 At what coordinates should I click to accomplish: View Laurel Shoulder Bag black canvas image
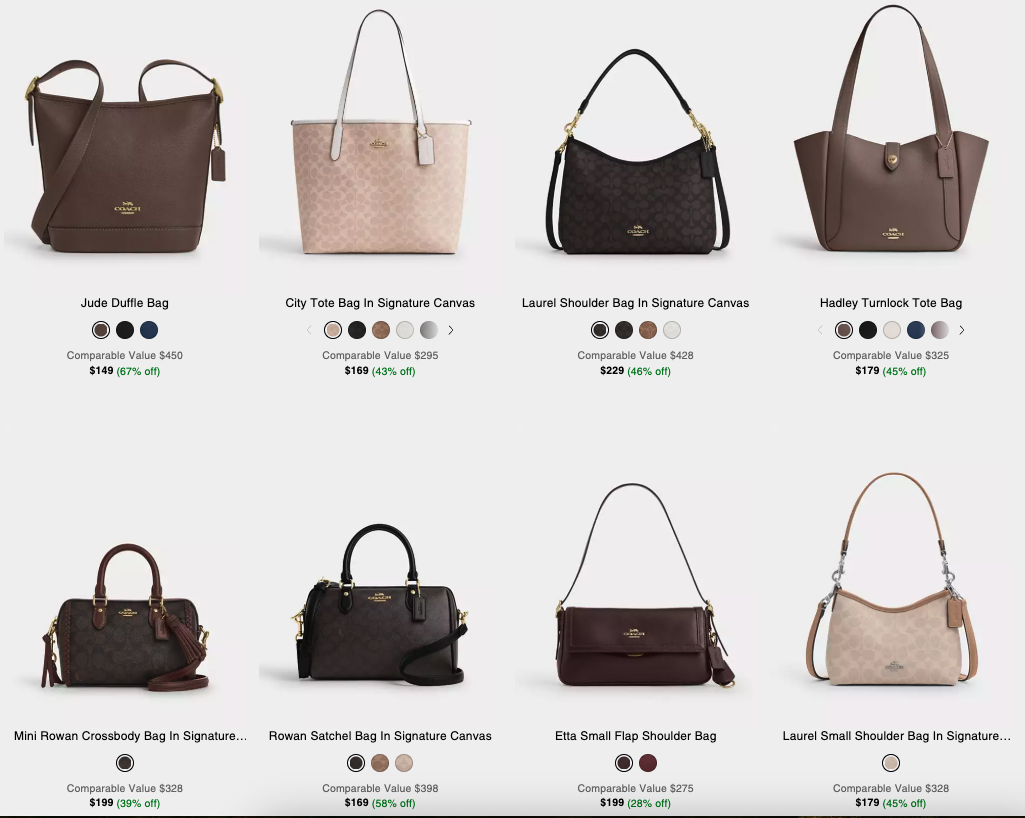[636, 152]
